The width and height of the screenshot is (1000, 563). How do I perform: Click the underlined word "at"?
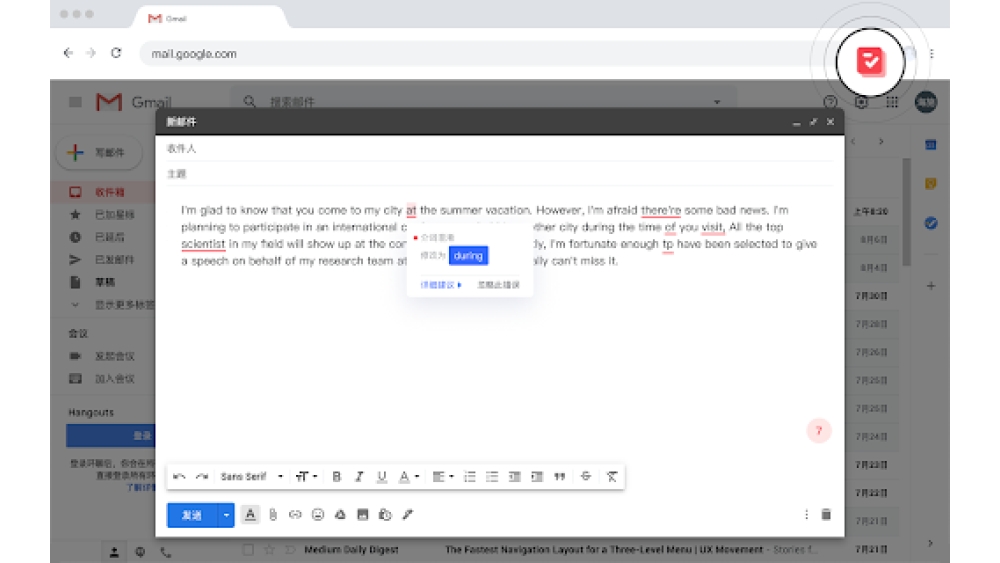pyautogui.click(x=411, y=210)
